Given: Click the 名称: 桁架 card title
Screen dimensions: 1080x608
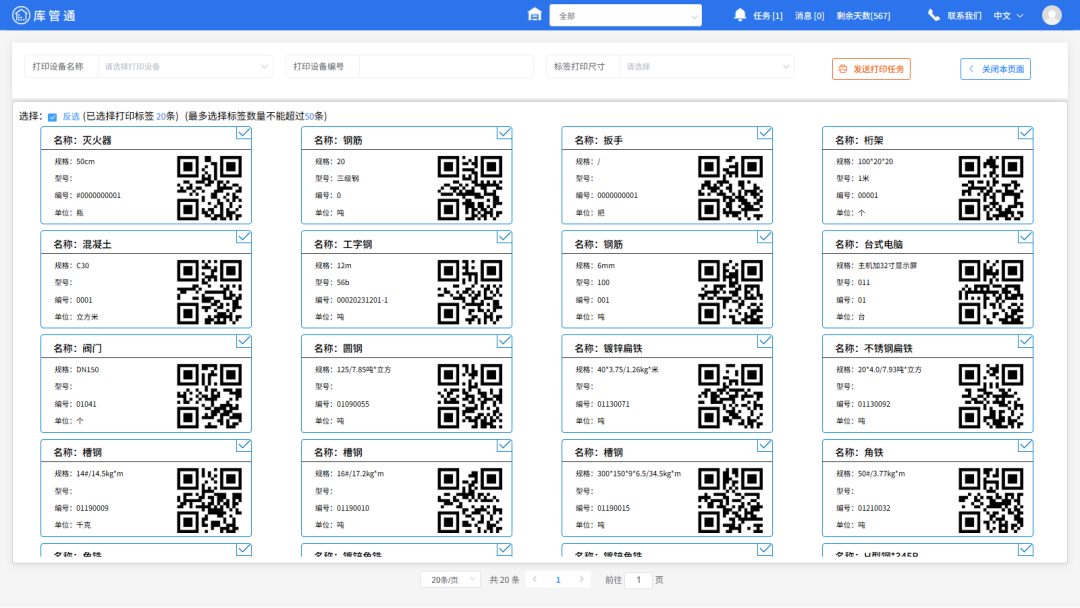Looking at the screenshot, I should coord(859,140).
